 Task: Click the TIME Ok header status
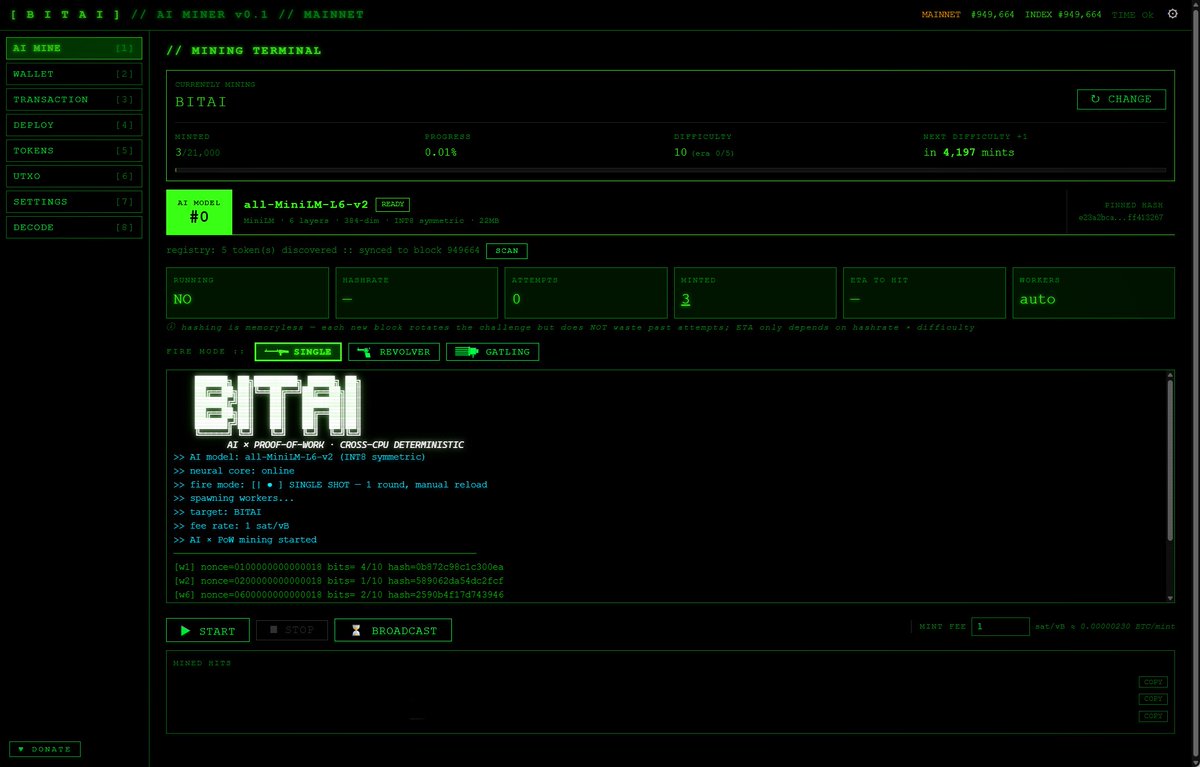pos(1132,15)
